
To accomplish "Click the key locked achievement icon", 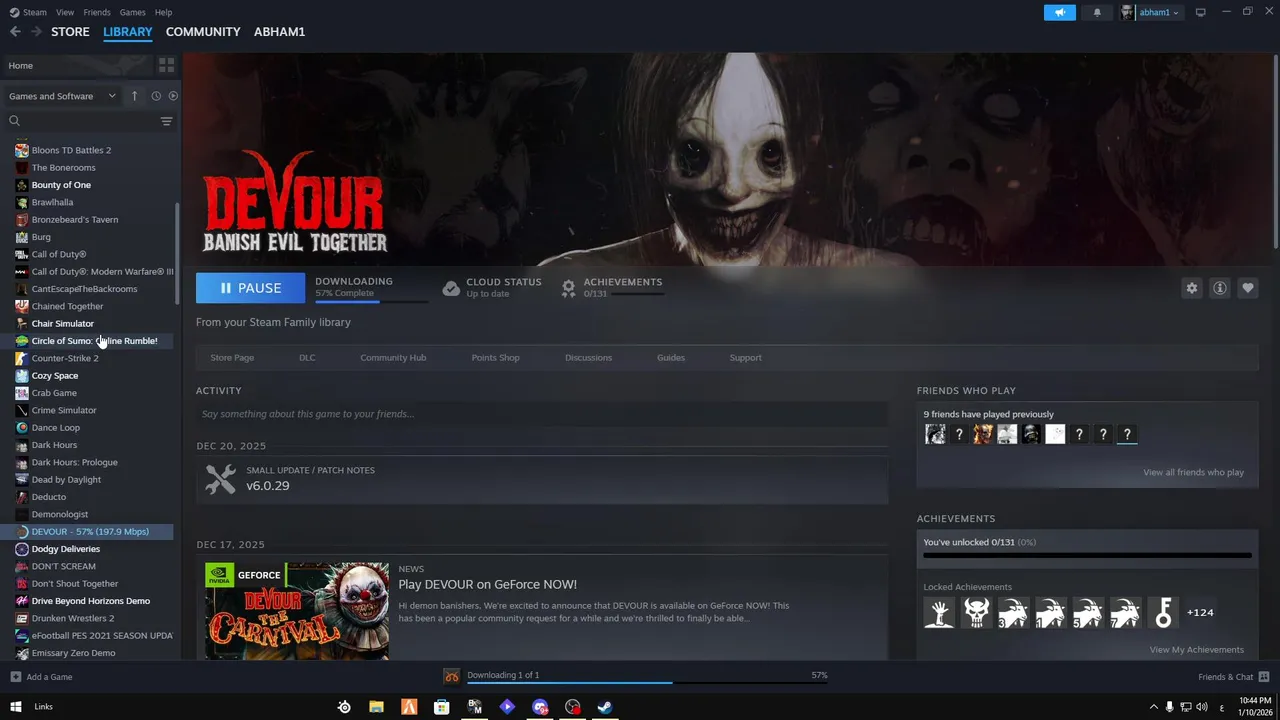I will (1163, 613).
